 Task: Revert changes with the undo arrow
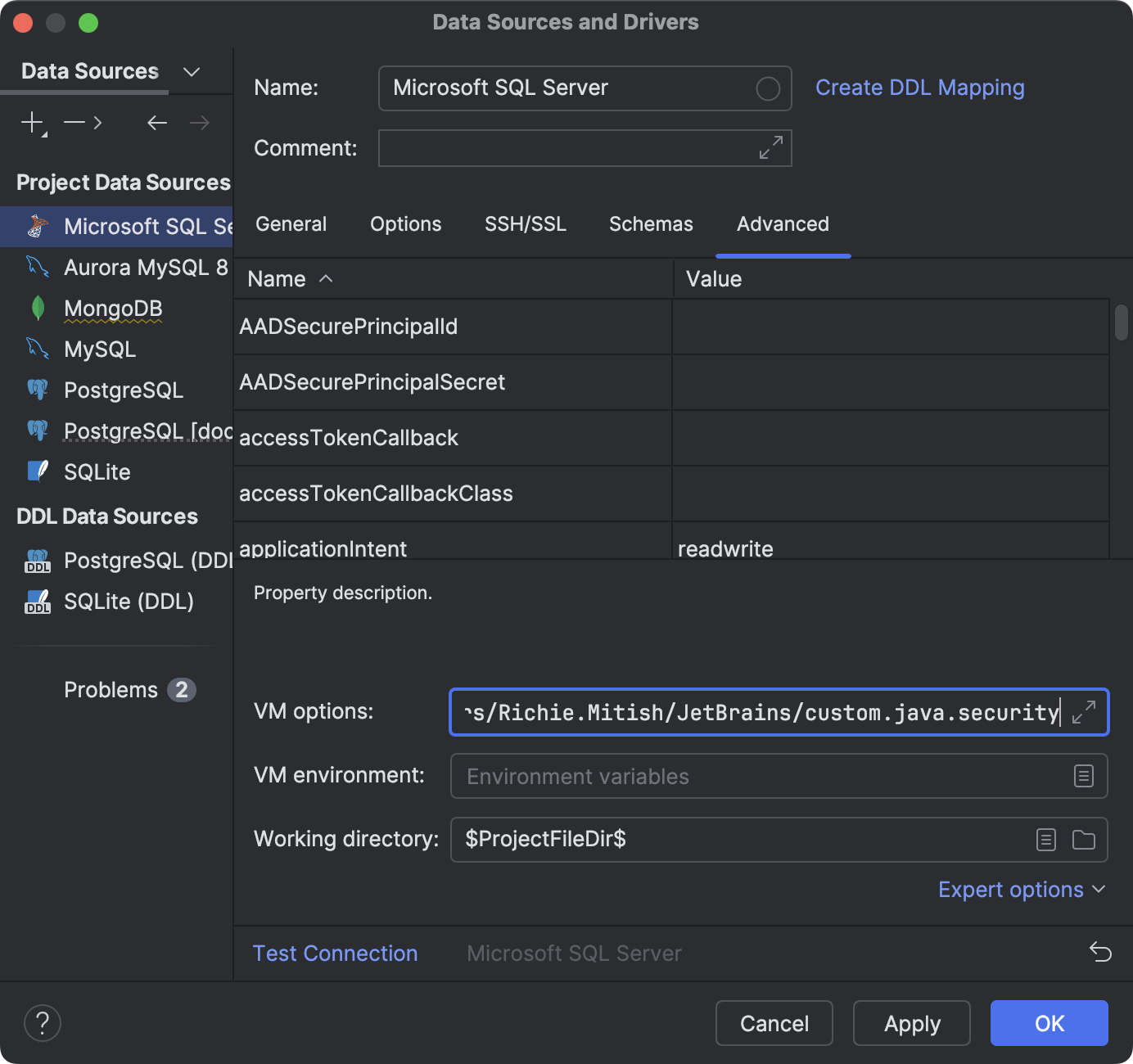1101,953
